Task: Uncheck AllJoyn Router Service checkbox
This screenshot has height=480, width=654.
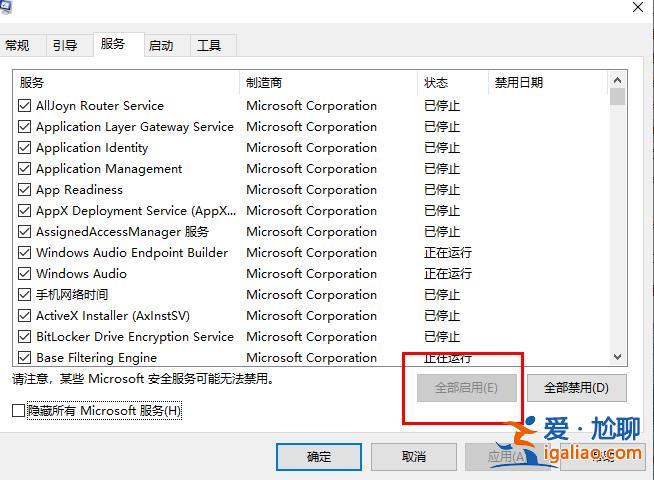Action: [25, 106]
